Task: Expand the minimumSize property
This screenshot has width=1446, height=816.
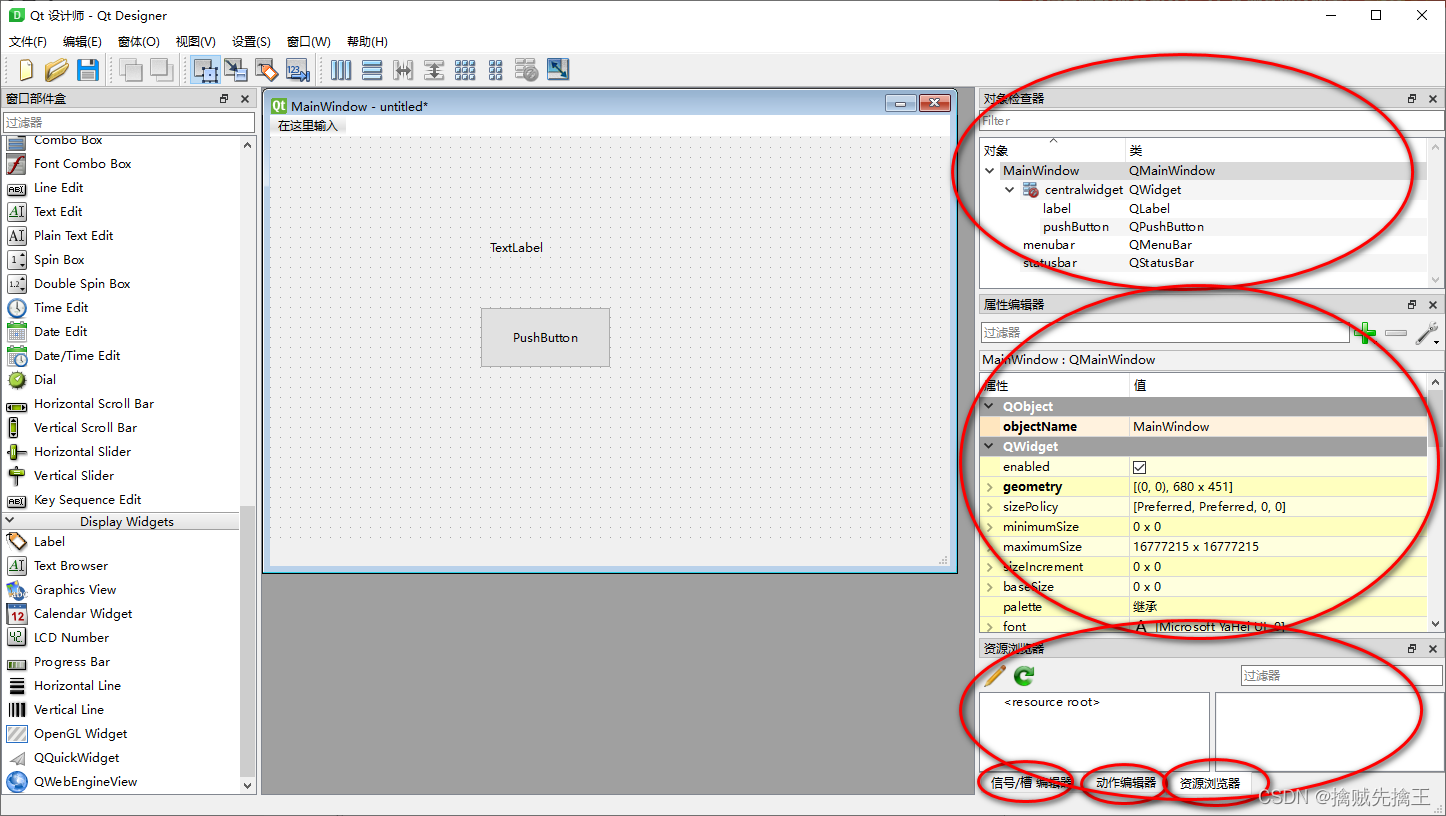Action: click(x=990, y=527)
